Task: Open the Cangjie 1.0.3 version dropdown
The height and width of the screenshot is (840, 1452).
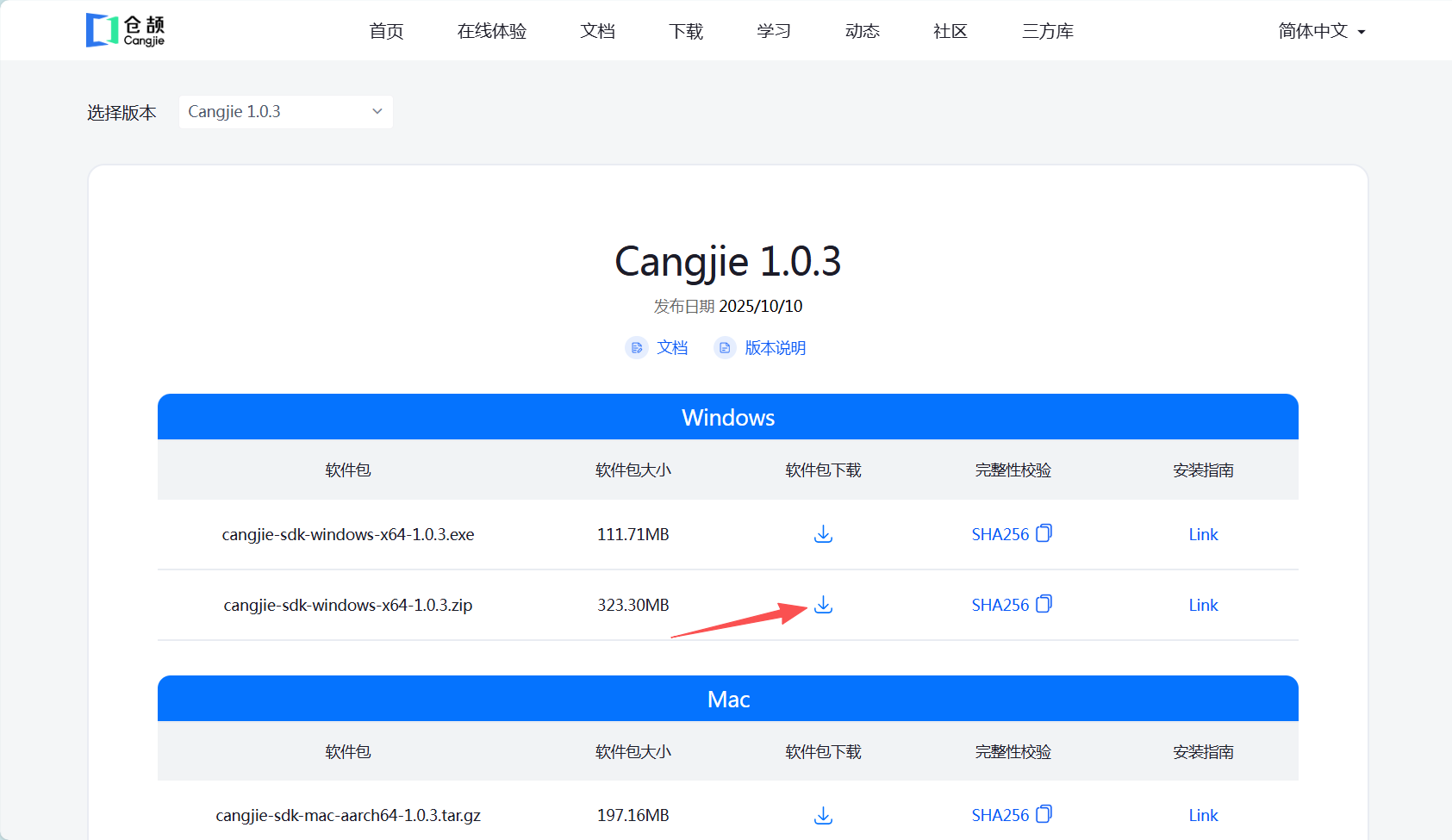Action: coord(286,112)
